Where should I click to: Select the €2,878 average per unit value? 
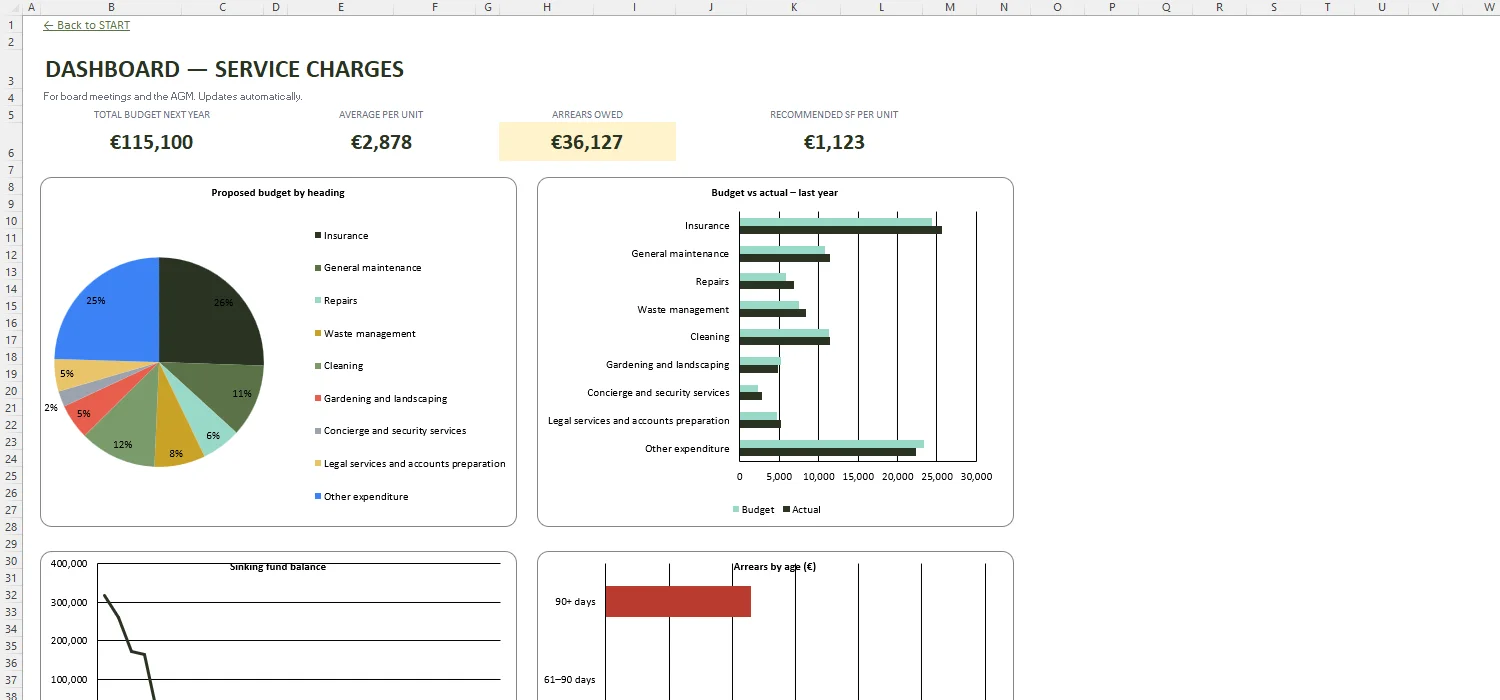pos(381,142)
